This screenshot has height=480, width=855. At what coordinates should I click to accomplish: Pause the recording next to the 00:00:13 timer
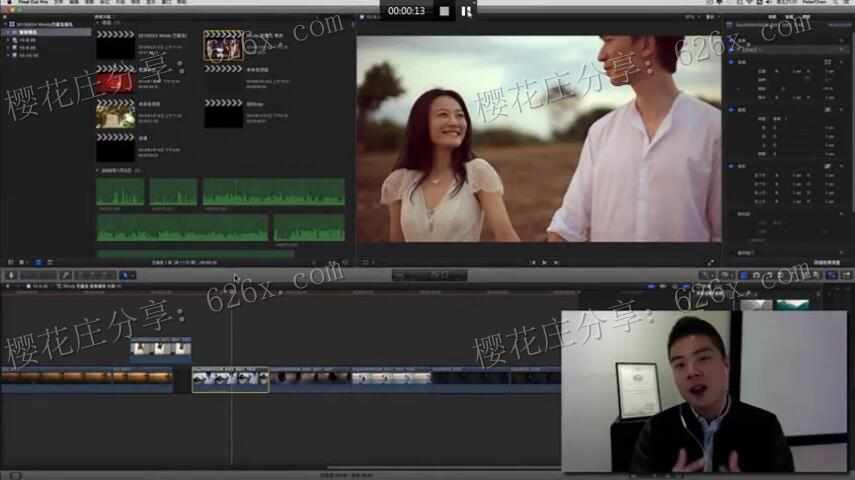pos(466,11)
